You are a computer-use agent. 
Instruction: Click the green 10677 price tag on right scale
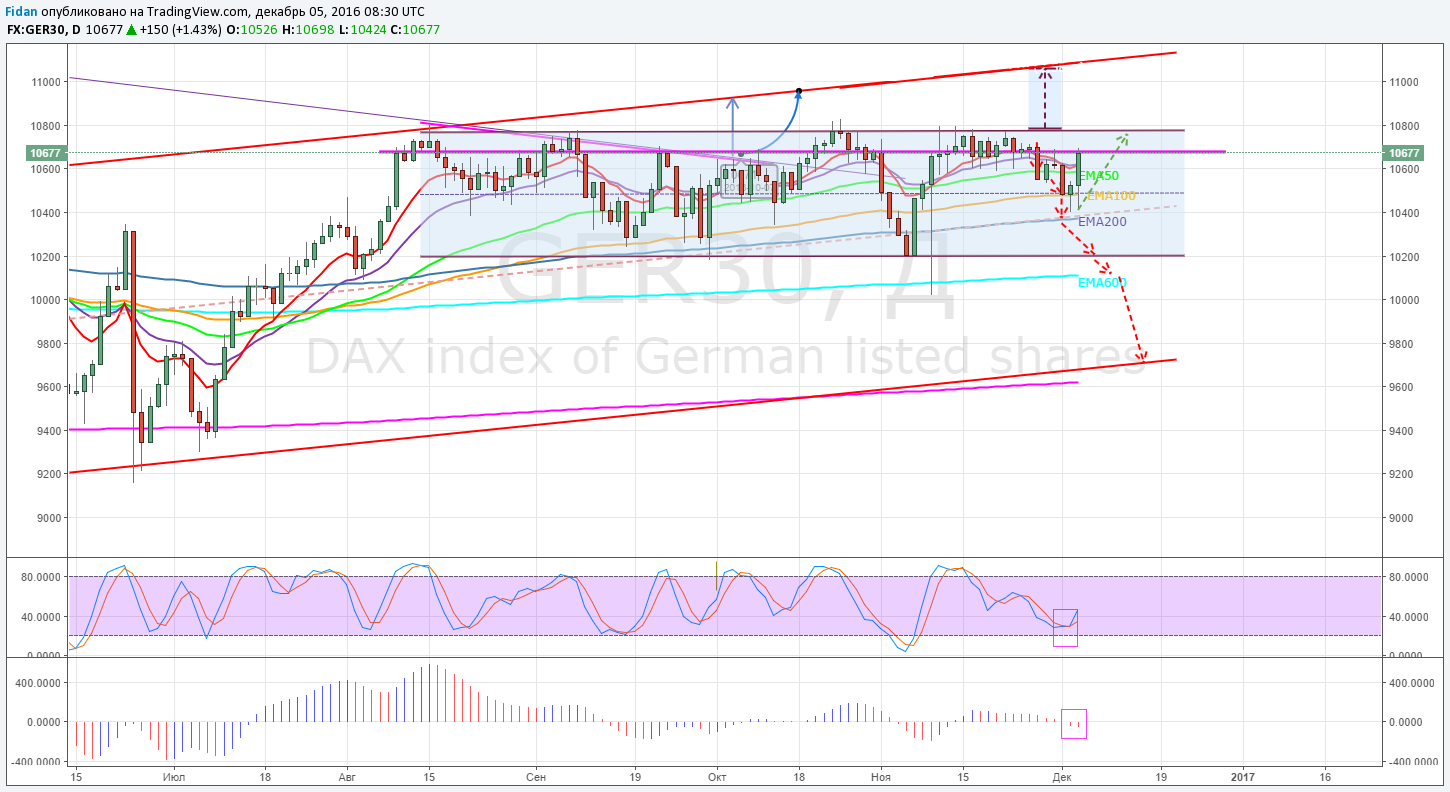point(1404,153)
